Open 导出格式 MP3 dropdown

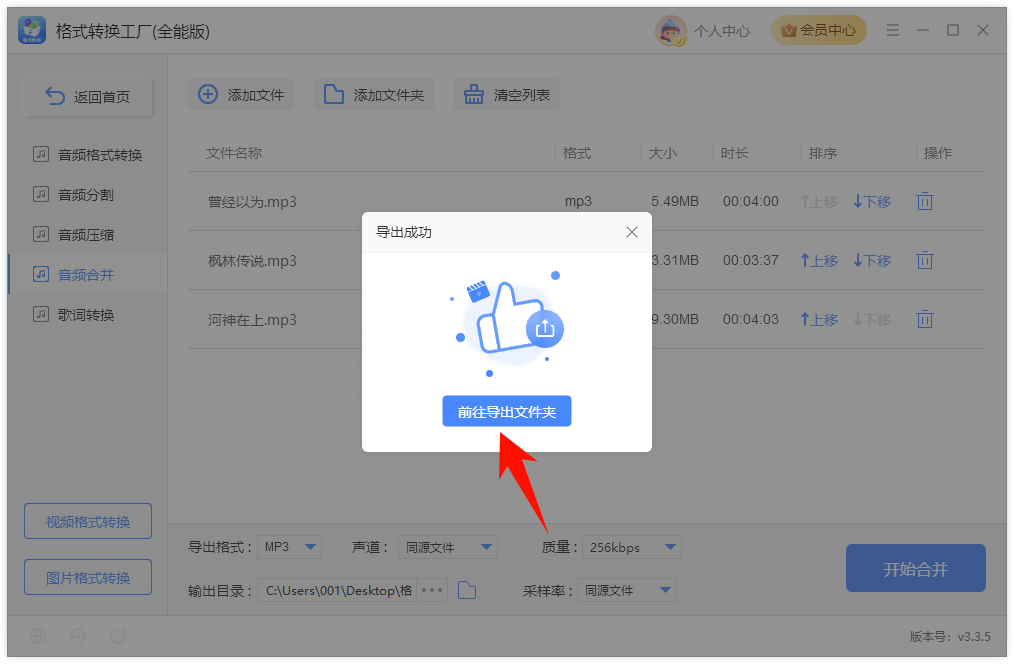pyautogui.click(x=289, y=547)
